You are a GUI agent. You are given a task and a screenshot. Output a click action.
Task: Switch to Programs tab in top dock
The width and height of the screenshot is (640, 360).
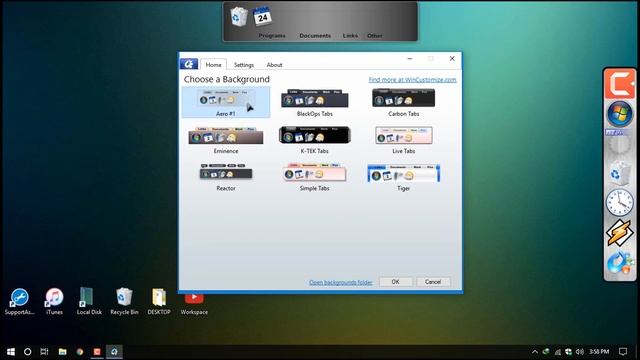point(272,36)
